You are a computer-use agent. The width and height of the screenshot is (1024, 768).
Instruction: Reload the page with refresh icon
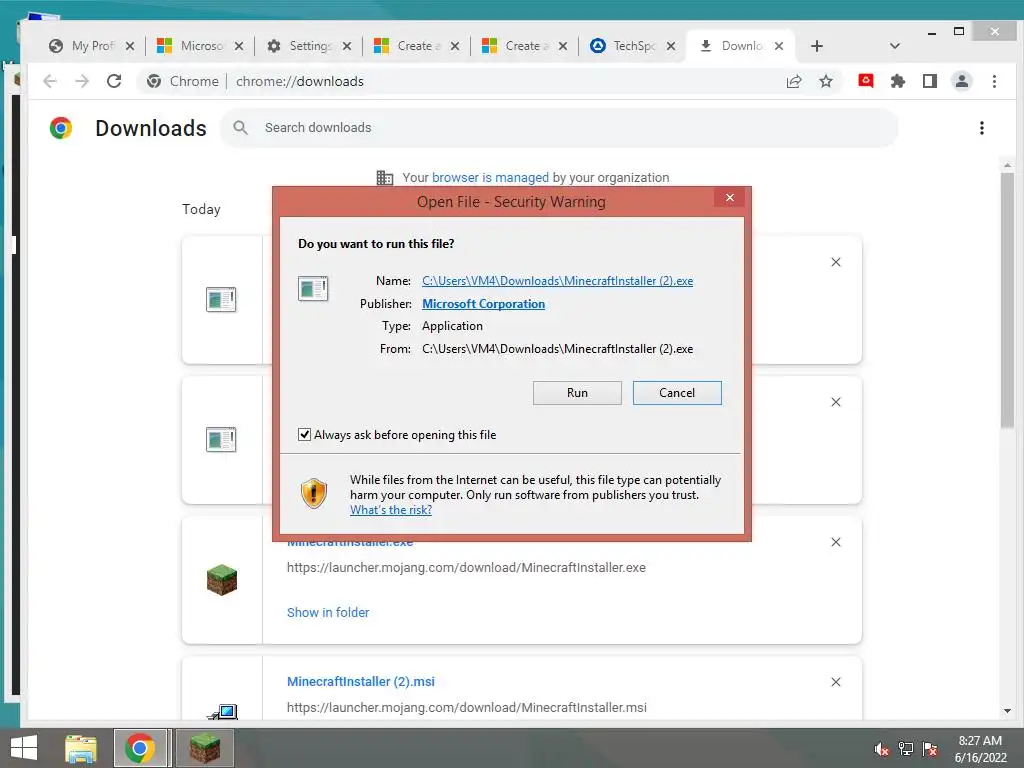[x=114, y=81]
